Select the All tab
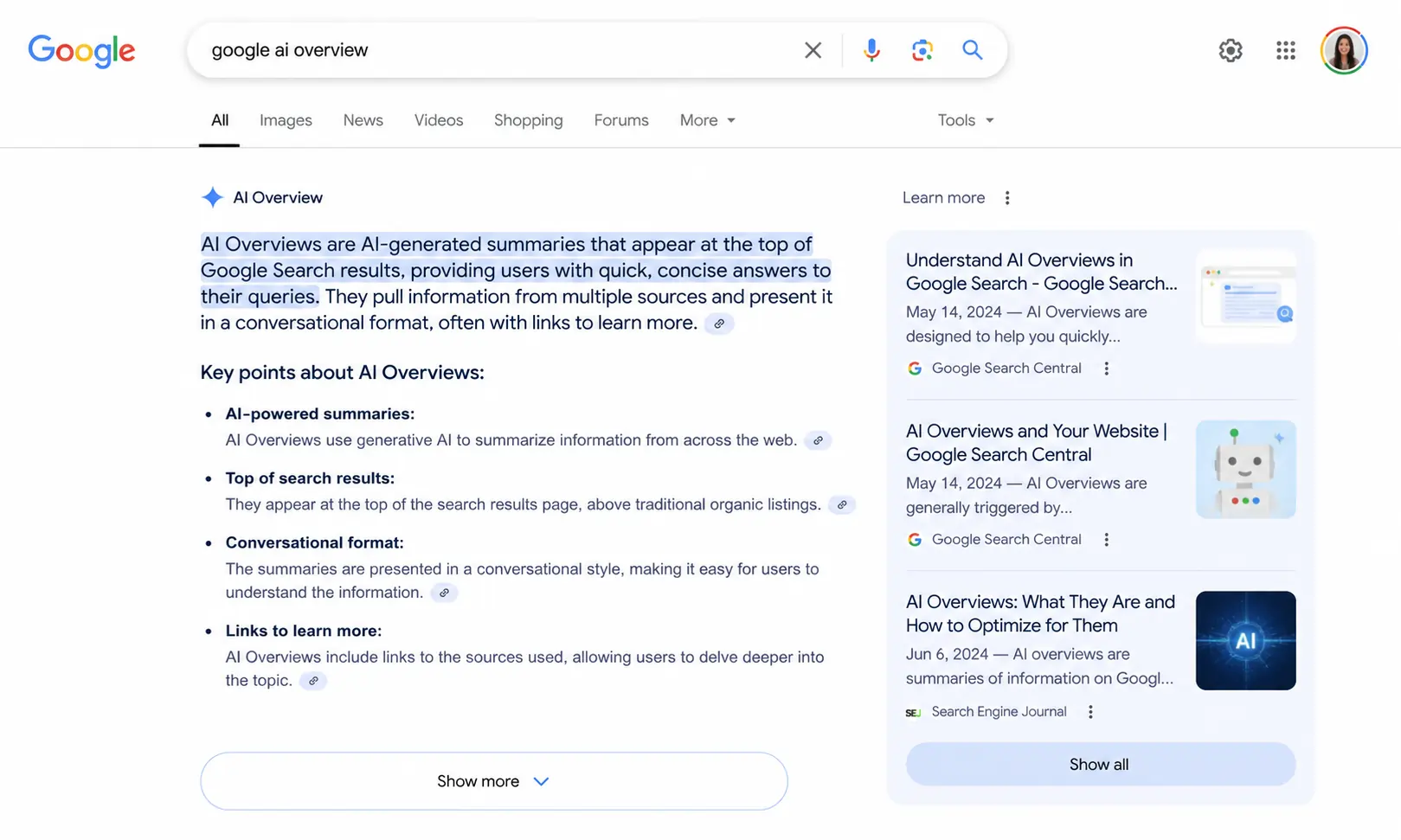The height and width of the screenshot is (840, 1401). point(220,120)
